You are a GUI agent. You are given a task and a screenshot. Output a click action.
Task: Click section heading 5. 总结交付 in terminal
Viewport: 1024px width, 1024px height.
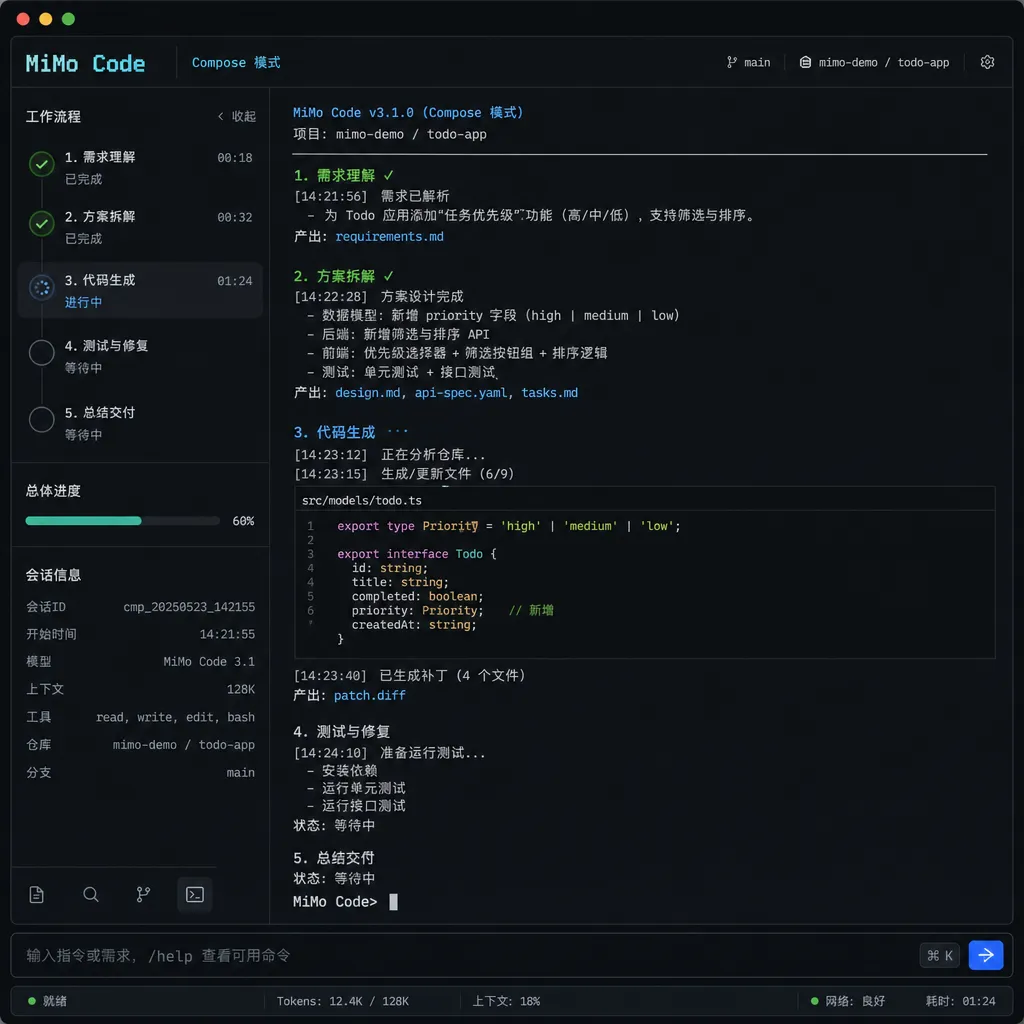334,857
